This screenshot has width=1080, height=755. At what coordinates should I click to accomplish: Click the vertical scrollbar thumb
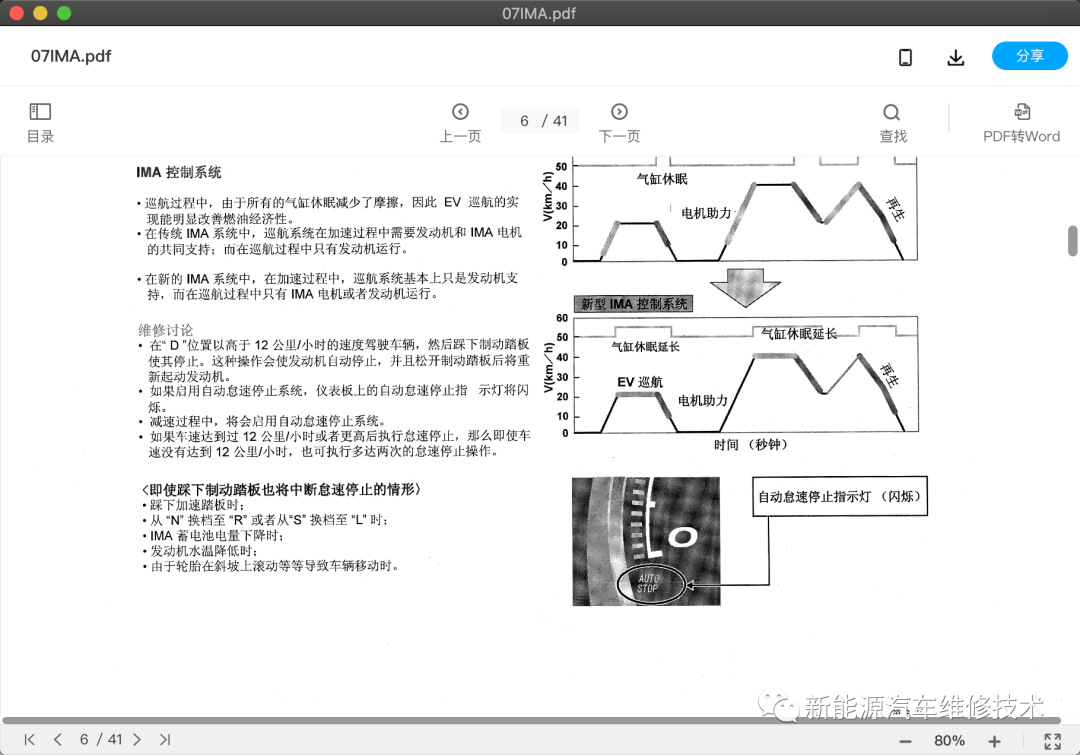pos(1072,240)
